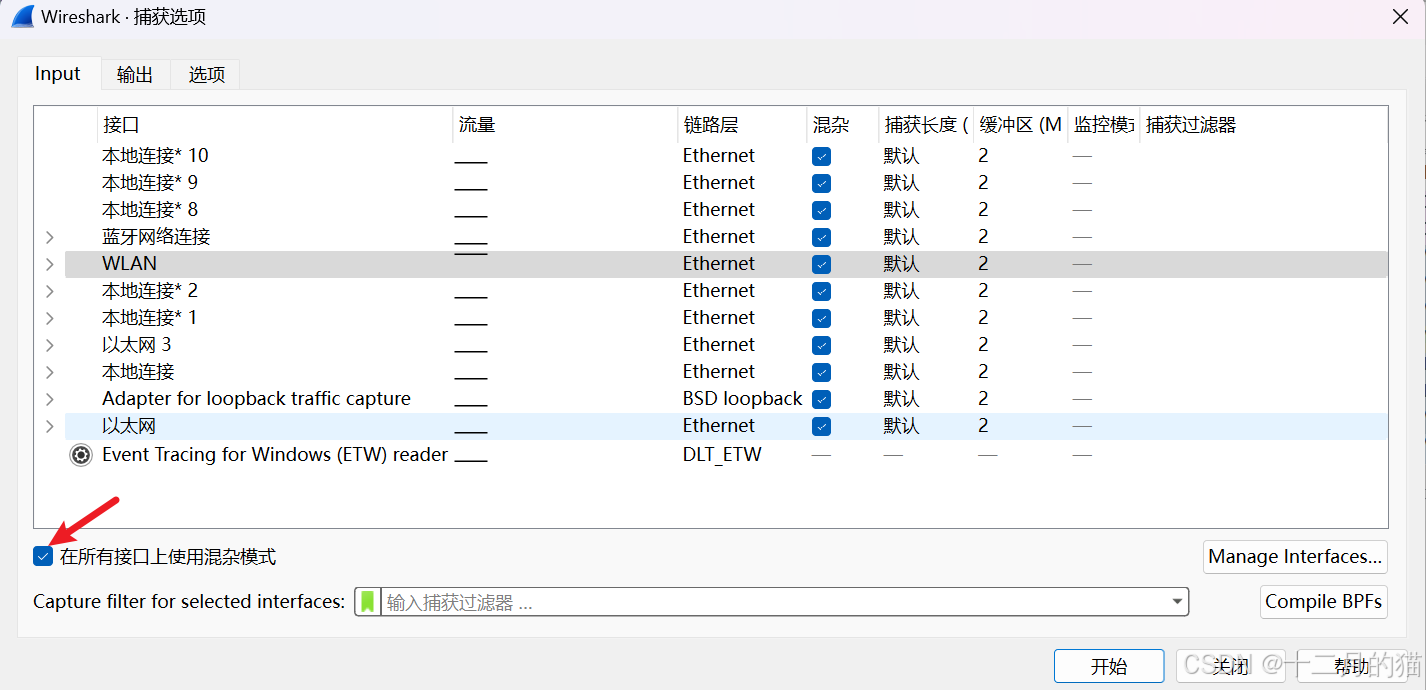The image size is (1426, 690).
Task: Click the 以太网 3 interface name
Action: 136,345
